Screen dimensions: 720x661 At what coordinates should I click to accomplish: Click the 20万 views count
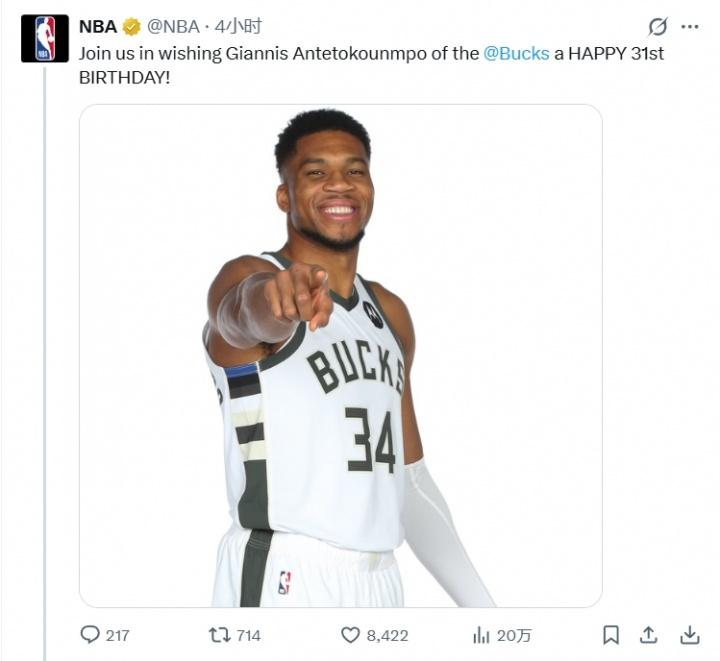pyautogui.click(x=515, y=635)
